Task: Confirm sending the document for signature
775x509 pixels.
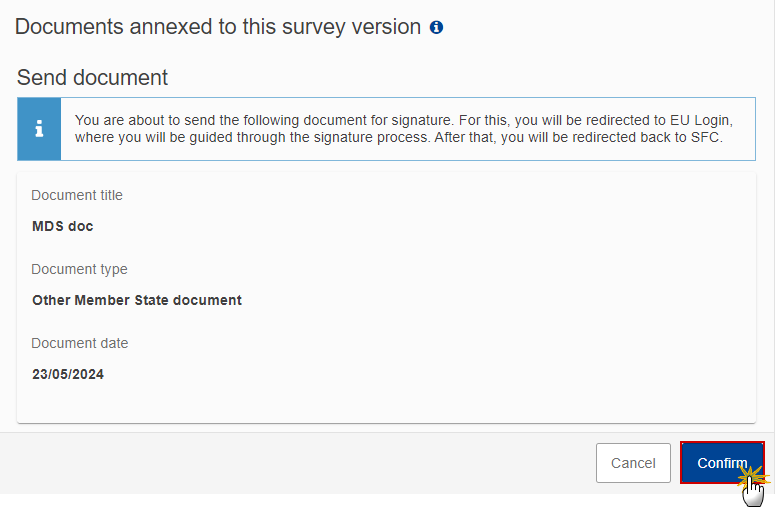Action: tap(722, 463)
